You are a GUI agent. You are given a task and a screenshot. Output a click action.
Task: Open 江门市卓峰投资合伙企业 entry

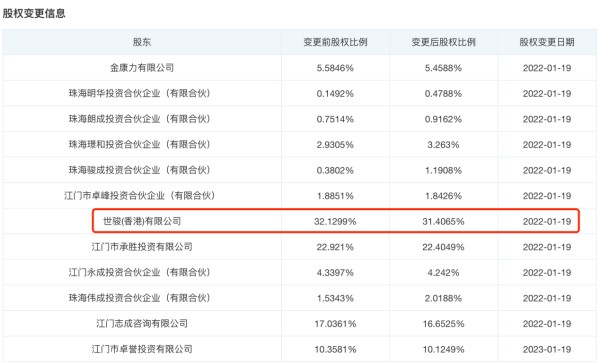coord(139,196)
